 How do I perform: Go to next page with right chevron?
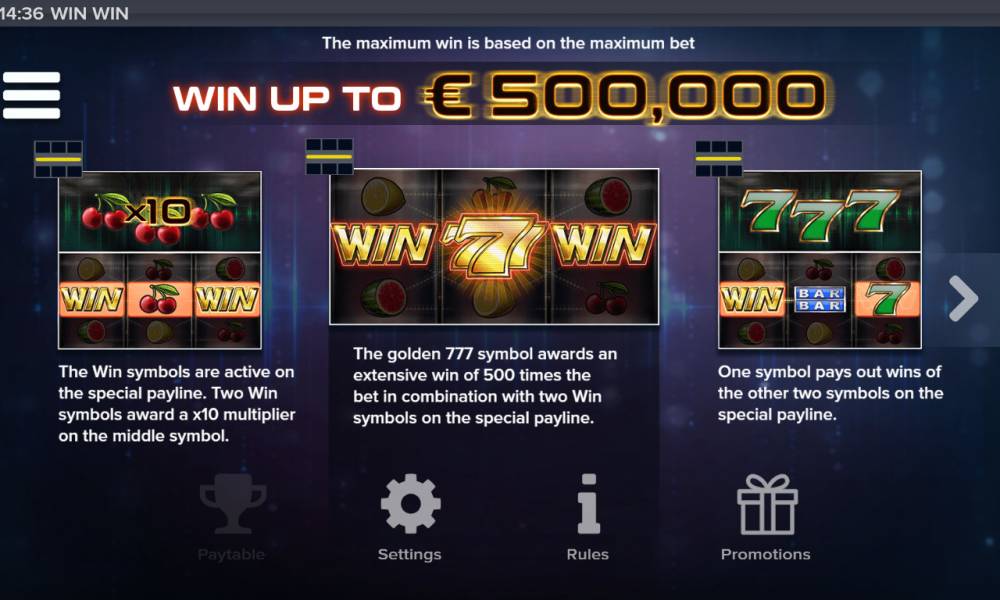[963, 298]
